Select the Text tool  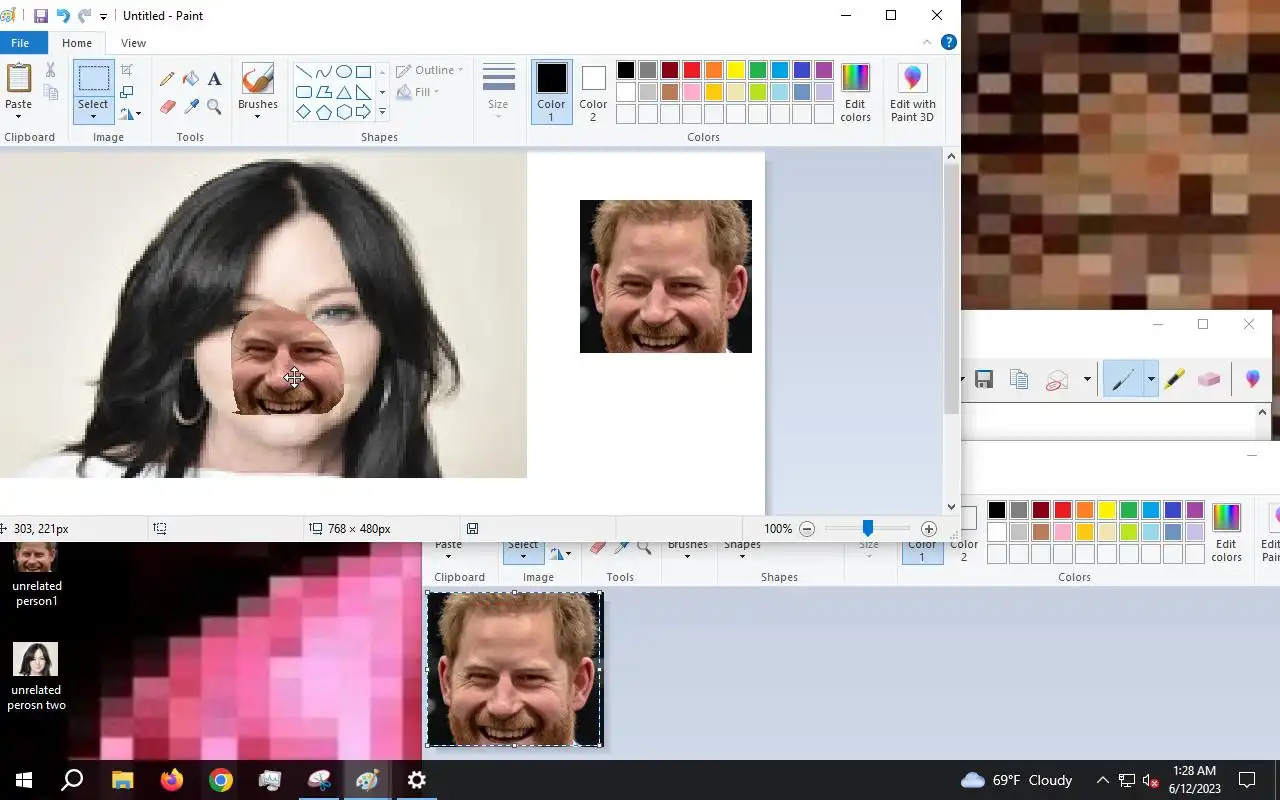click(214, 79)
